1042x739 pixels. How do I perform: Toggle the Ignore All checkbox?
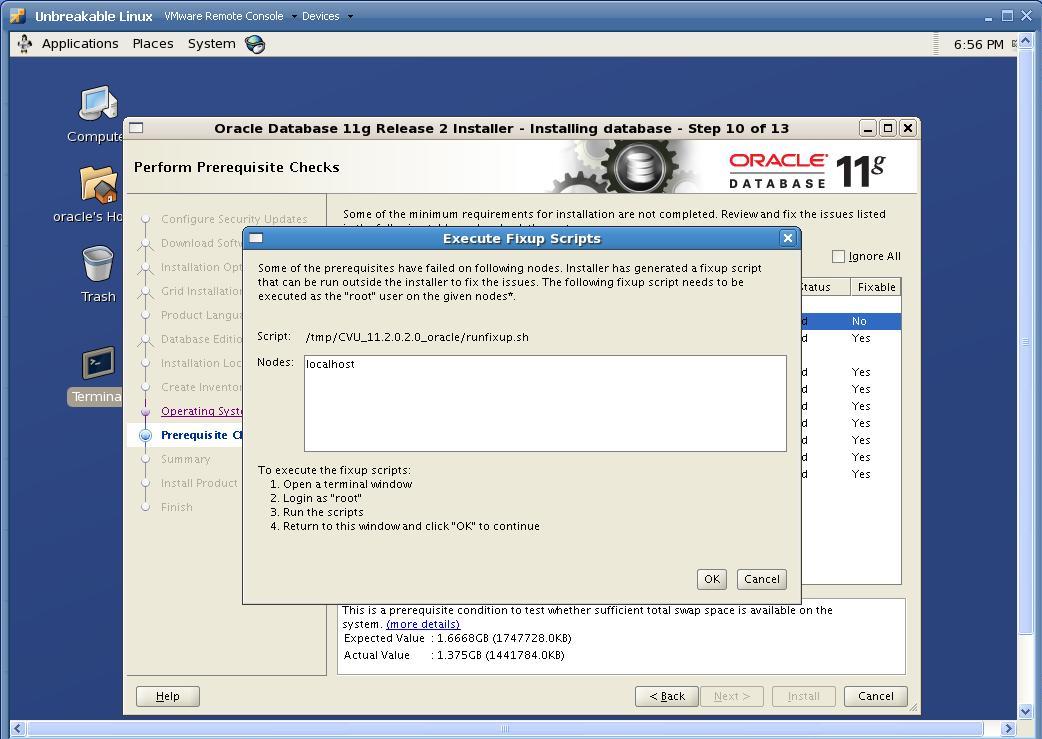coord(839,256)
